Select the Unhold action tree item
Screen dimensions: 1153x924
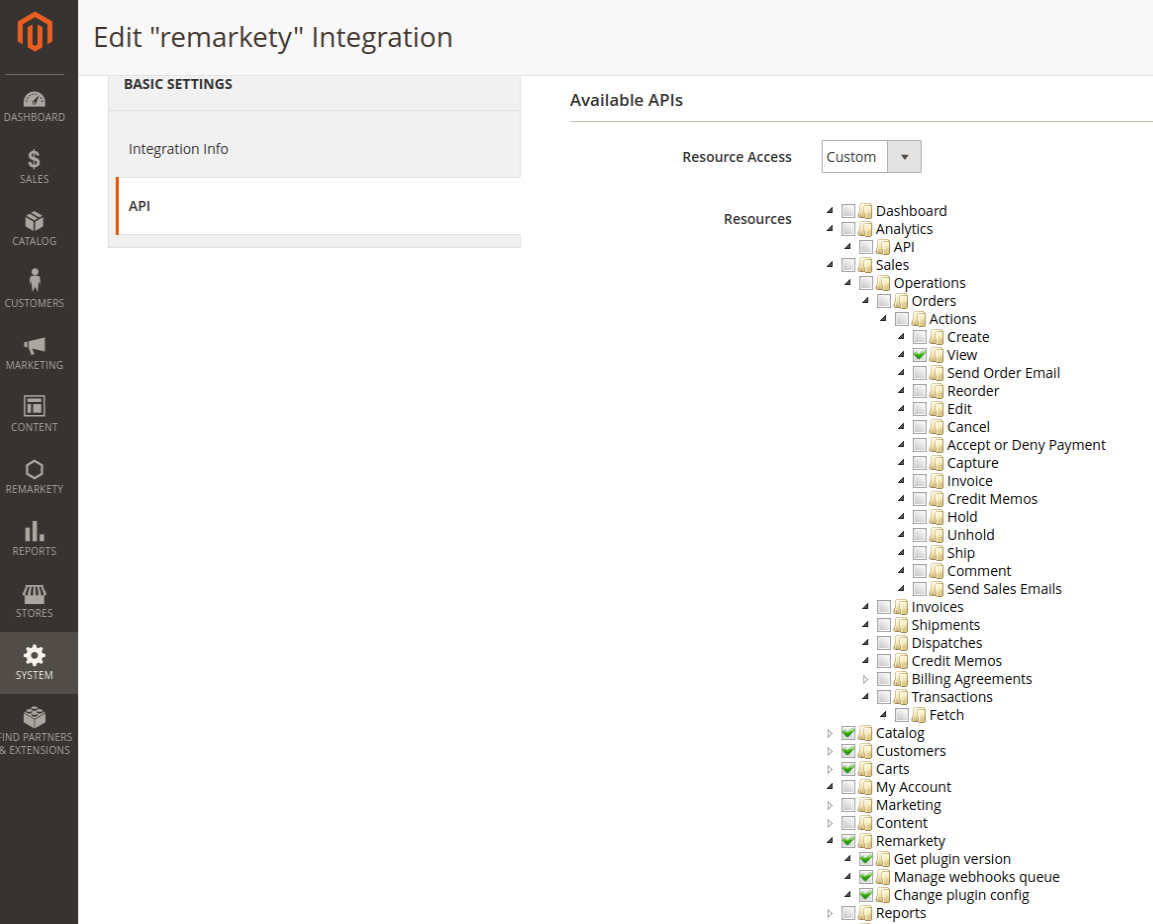coord(971,535)
